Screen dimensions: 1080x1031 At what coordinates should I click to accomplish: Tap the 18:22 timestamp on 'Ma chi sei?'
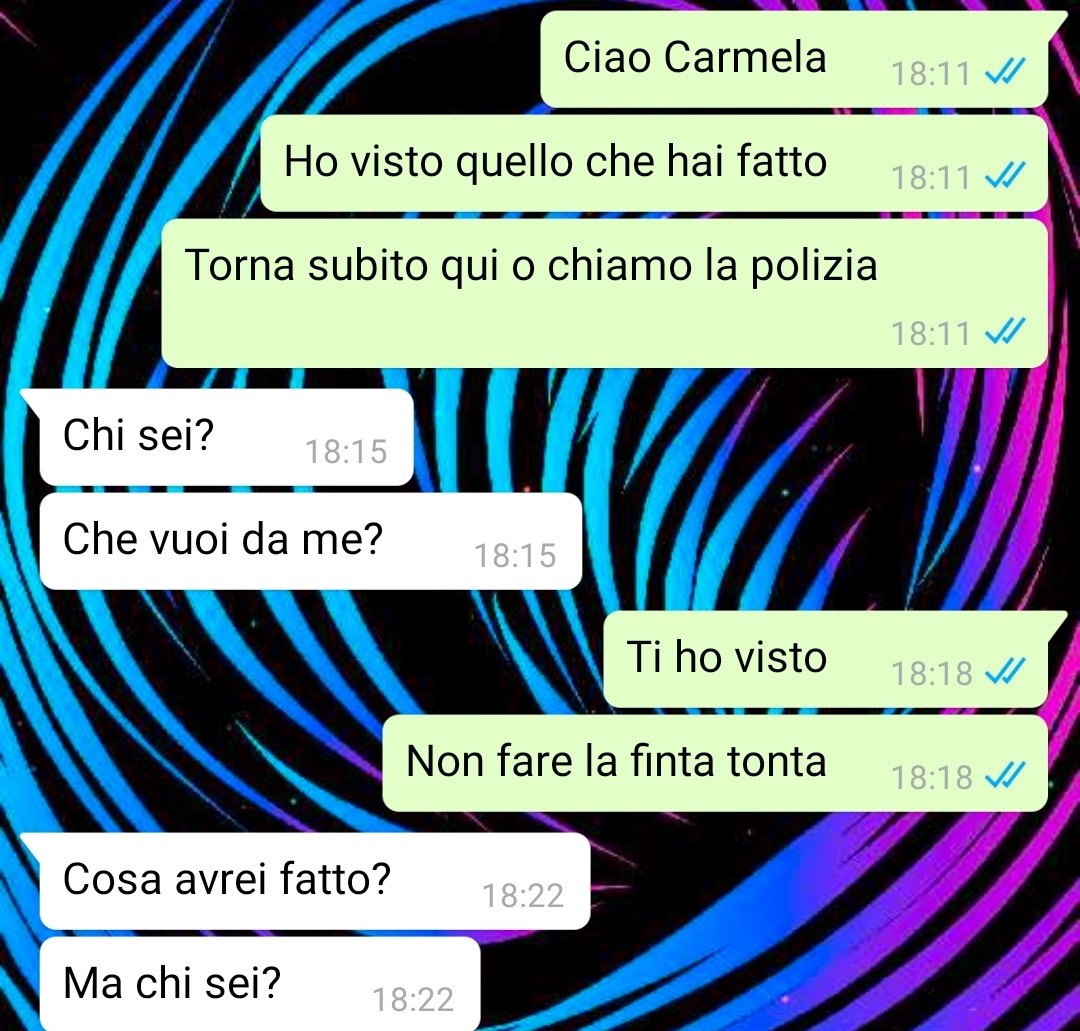[413, 1000]
